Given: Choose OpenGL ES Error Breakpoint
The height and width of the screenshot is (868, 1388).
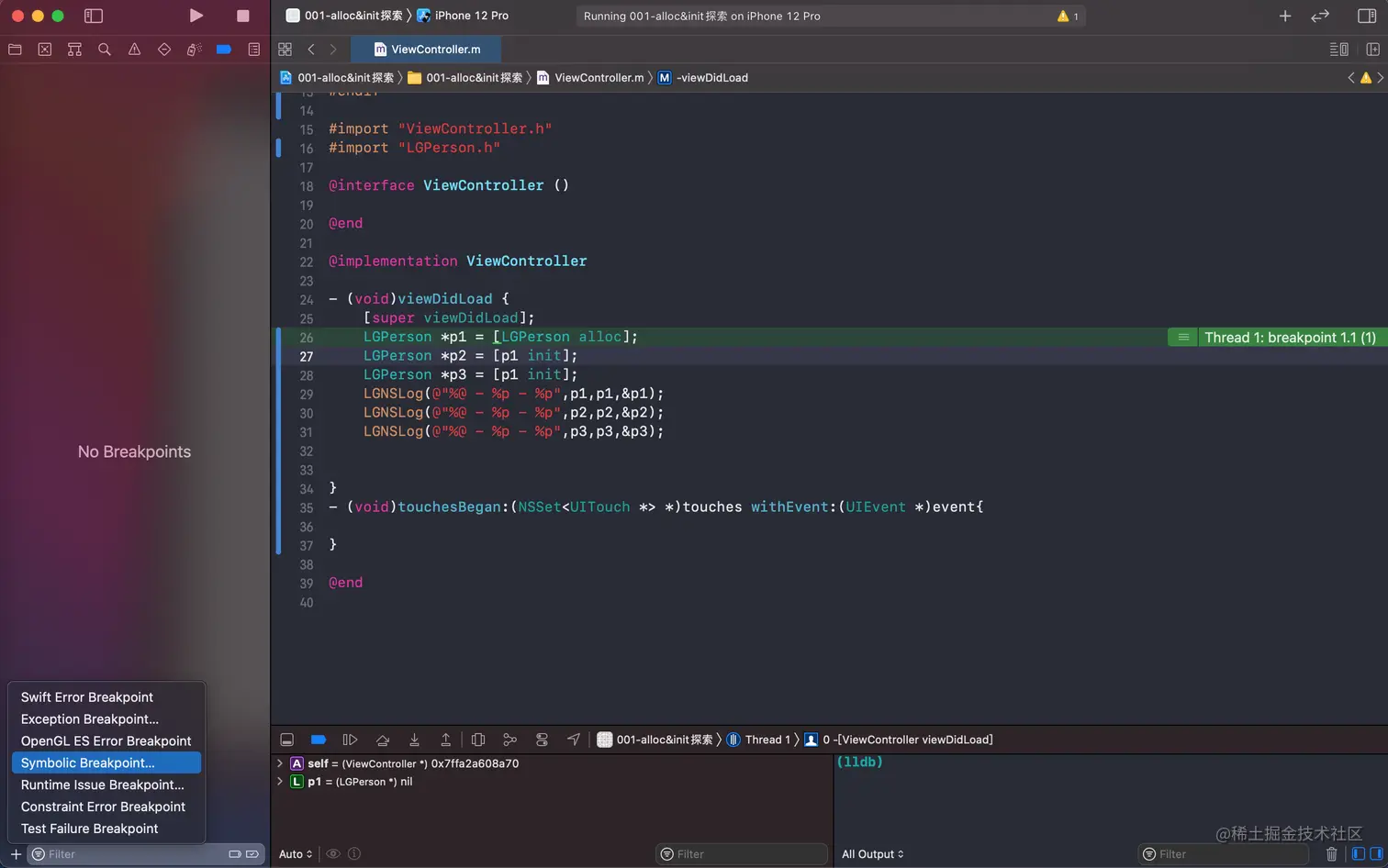Looking at the screenshot, I should point(106,741).
